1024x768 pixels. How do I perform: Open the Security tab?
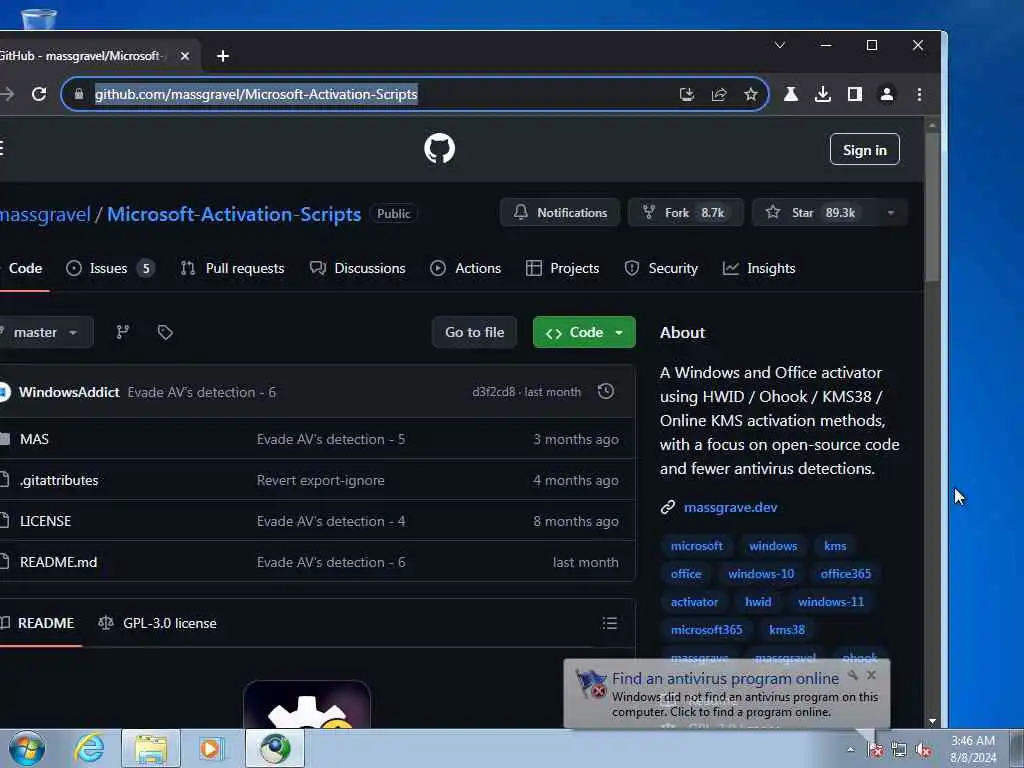coord(661,268)
